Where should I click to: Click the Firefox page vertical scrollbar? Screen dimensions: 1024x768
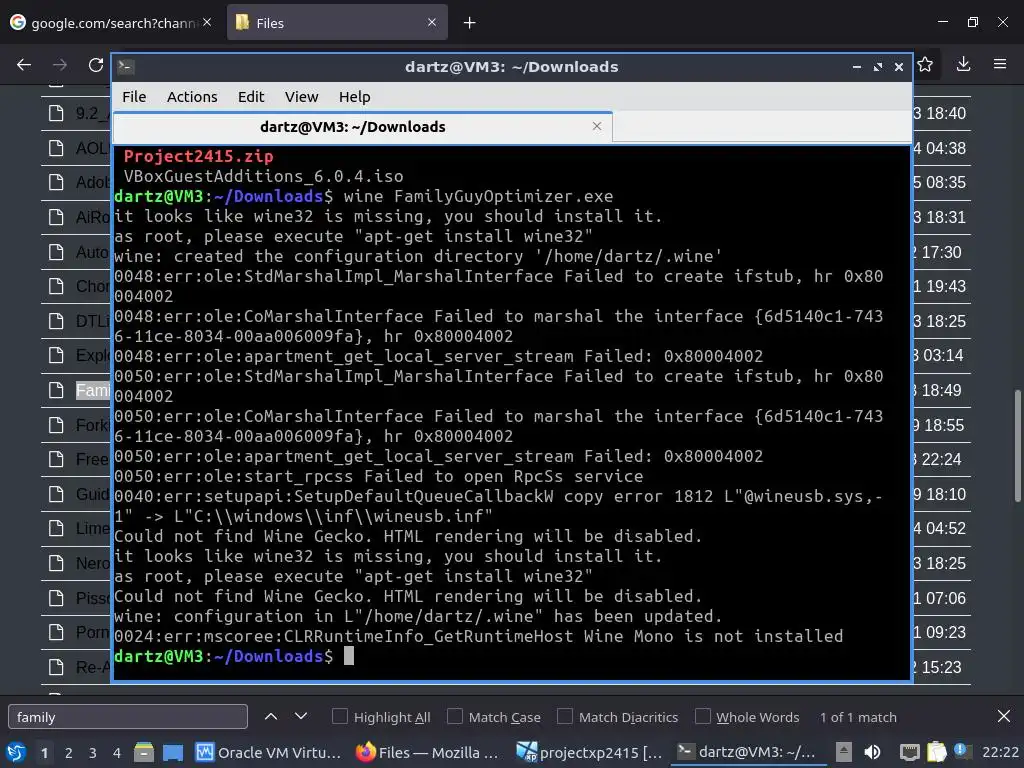tap(1017, 446)
